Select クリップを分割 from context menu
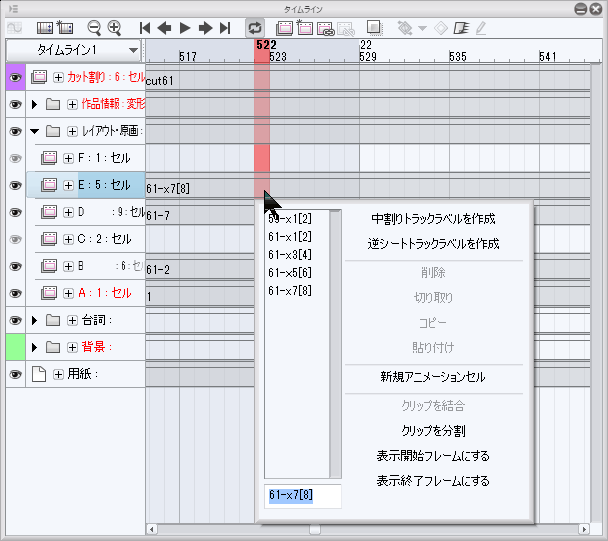The width and height of the screenshot is (608, 541). coord(433,431)
